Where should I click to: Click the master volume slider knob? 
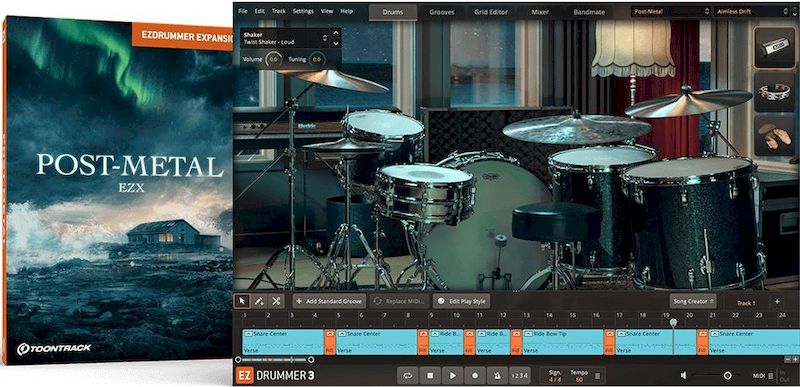point(728,375)
